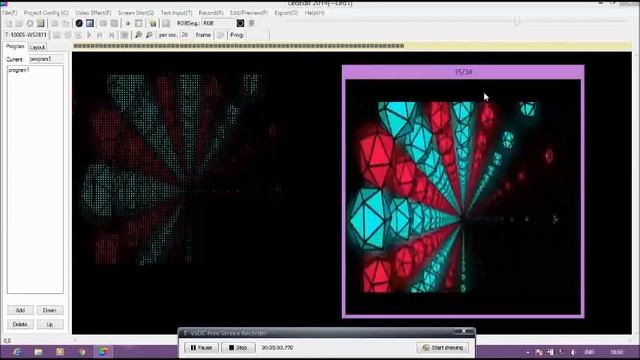Click the Down button

tap(50, 310)
